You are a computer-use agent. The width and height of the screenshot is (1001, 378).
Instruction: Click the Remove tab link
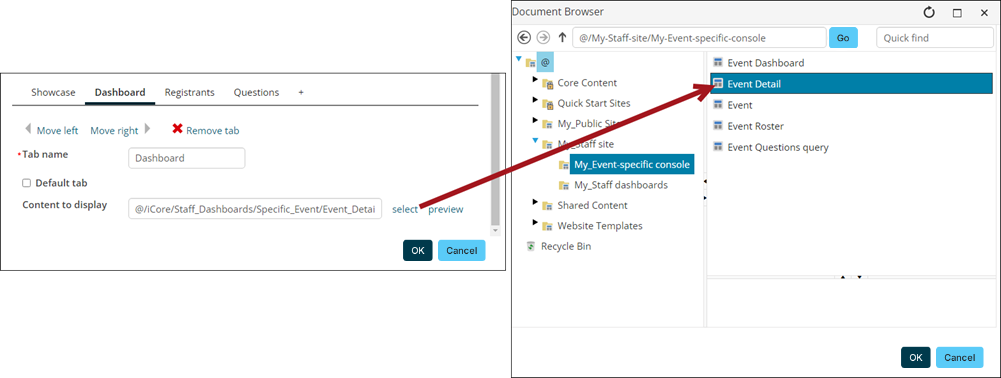(x=213, y=131)
